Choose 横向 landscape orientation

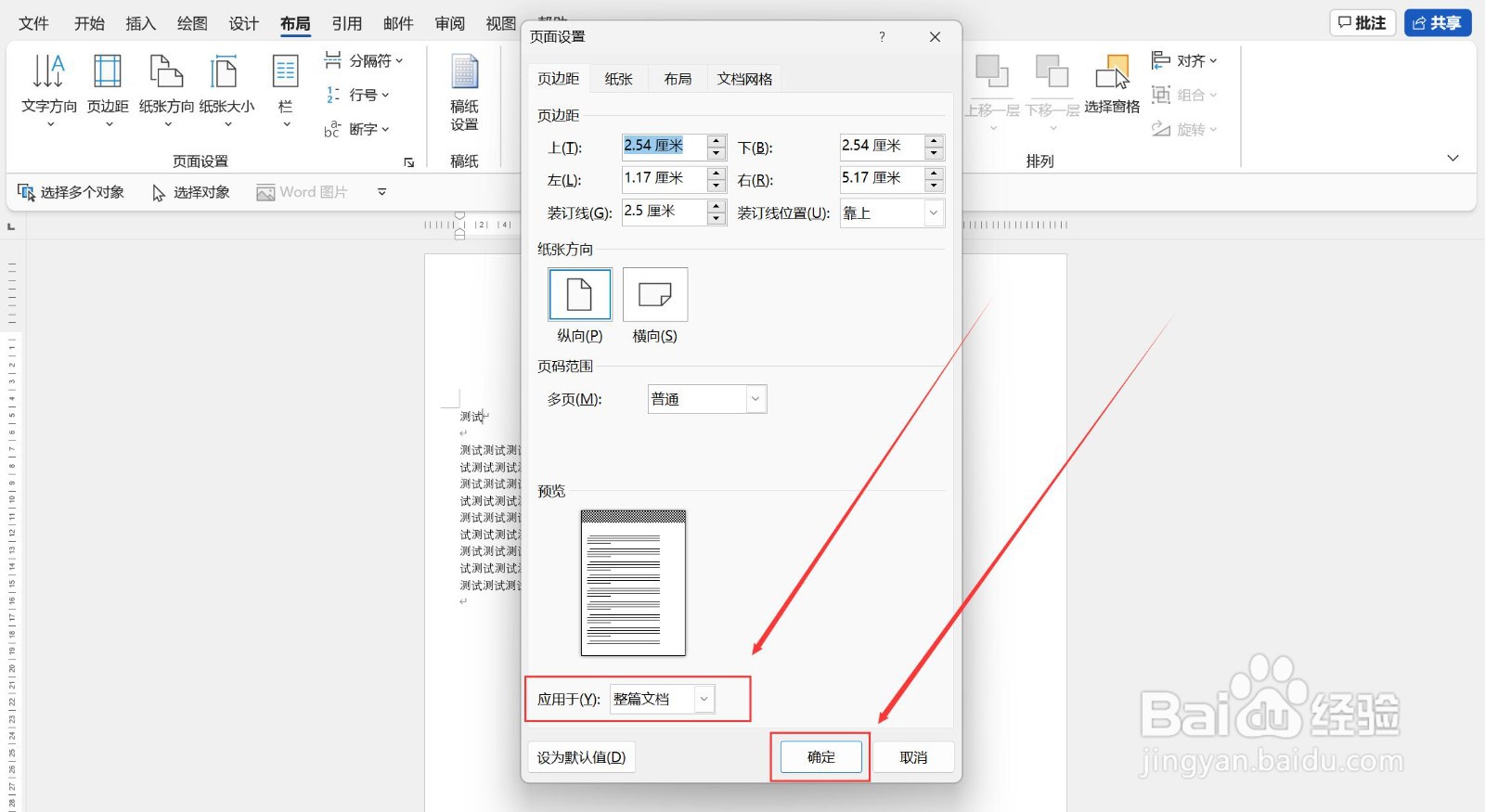(655, 294)
